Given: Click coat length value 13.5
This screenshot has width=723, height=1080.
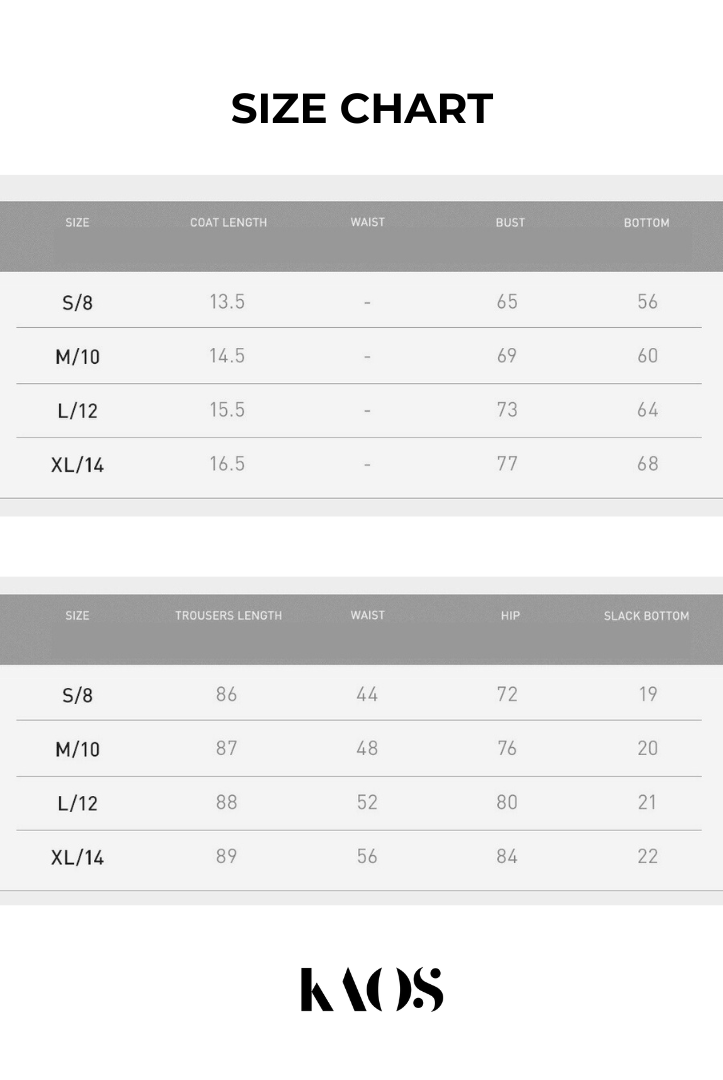Looking at the screenshot, I should coord(227,301).
